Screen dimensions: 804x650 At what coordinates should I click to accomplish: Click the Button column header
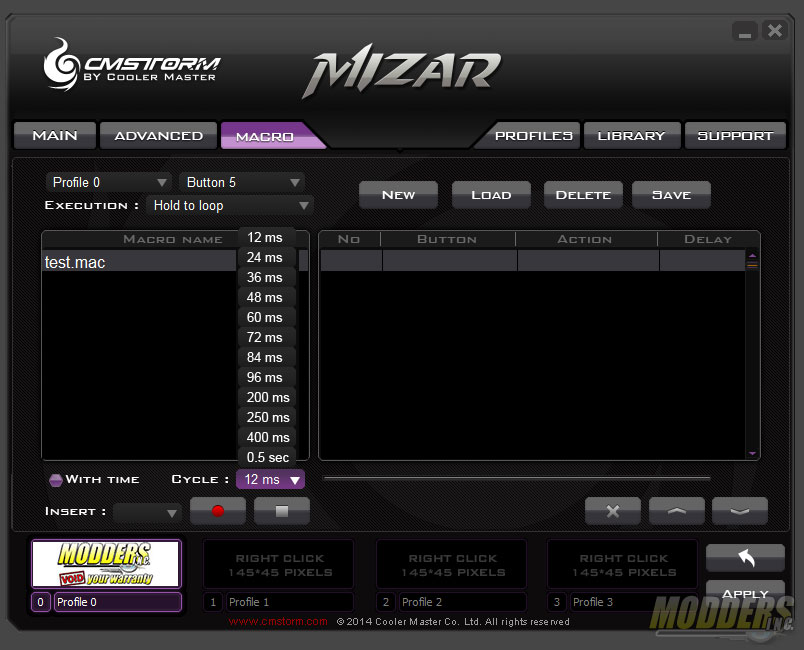point(448,239)
